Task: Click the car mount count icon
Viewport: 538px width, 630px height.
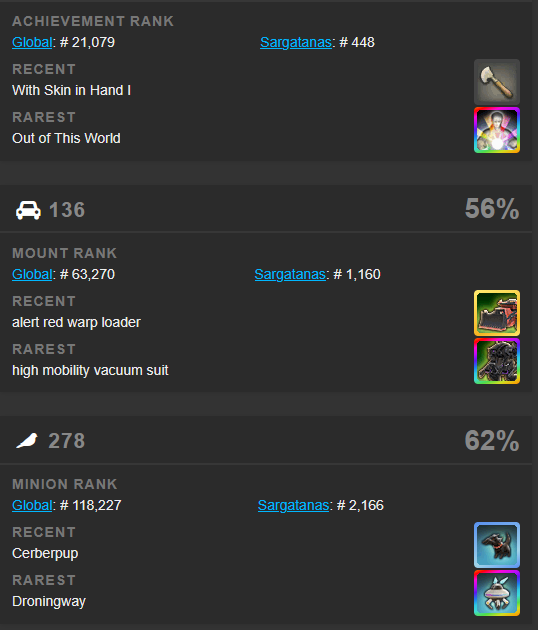Action: tap(28, 210)
